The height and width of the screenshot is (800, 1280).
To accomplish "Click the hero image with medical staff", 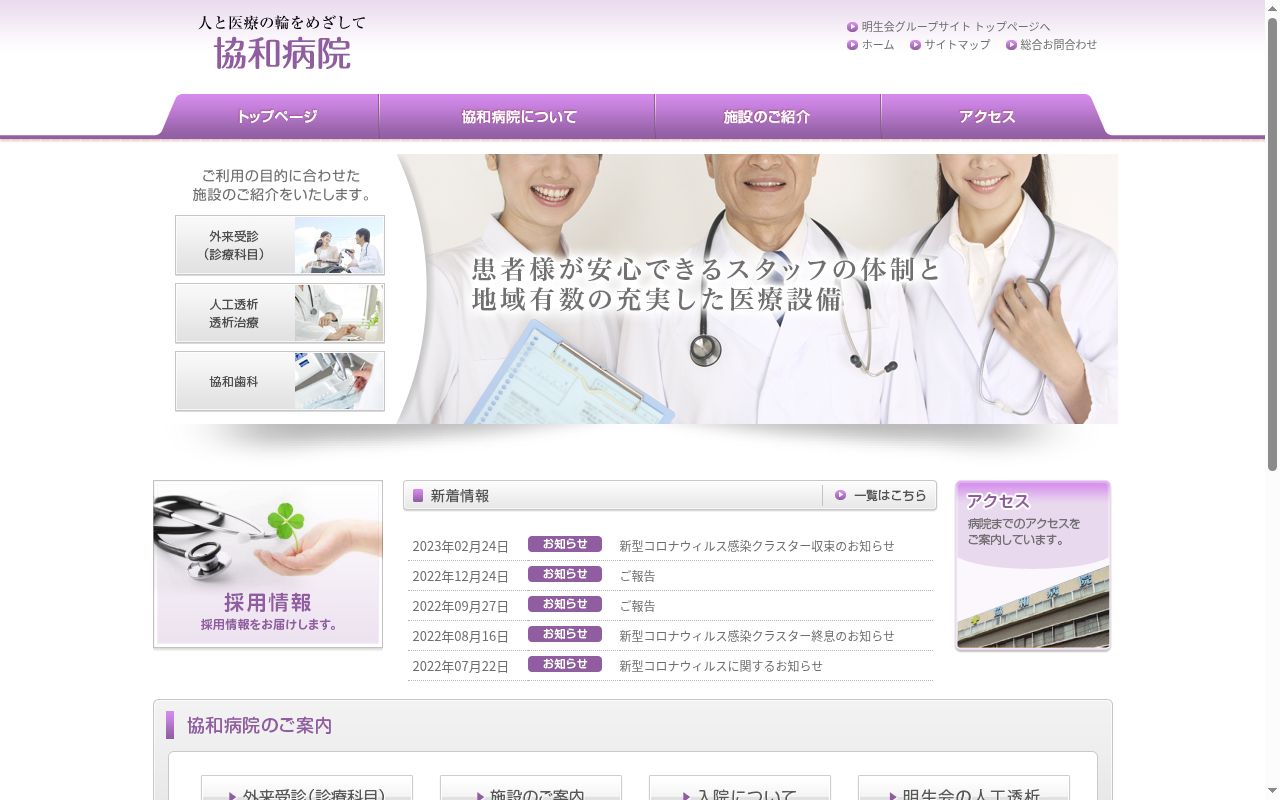I will click(757, 289).
